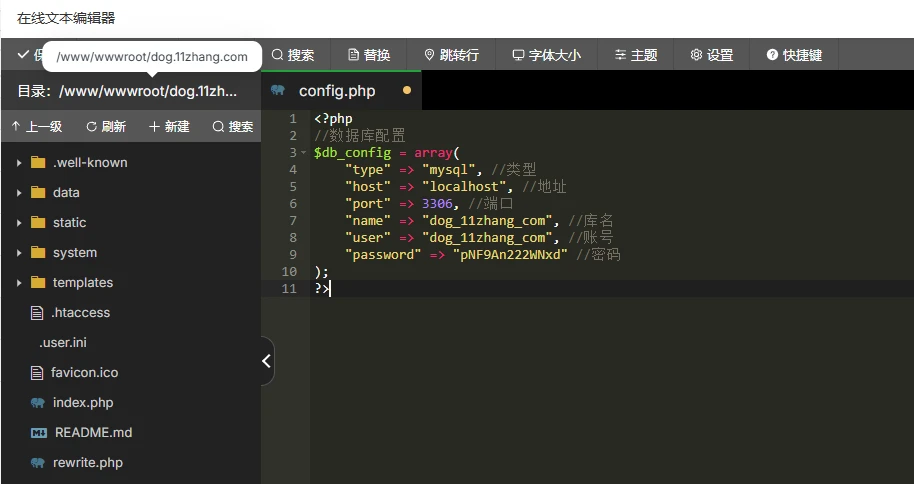Click the index.php elephant icon
The image size is (914, 484).
38,402
